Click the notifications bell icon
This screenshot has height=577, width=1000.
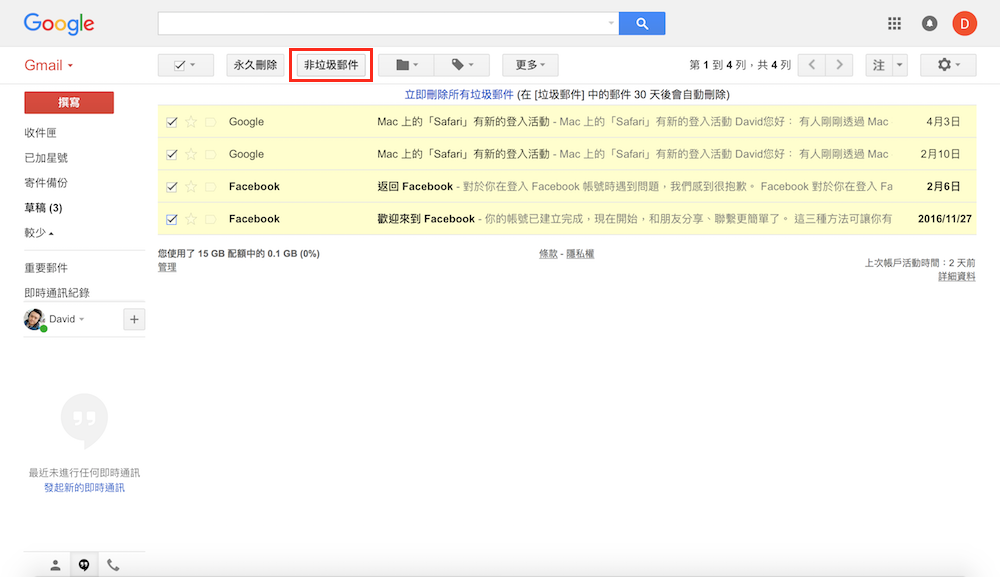929,23
